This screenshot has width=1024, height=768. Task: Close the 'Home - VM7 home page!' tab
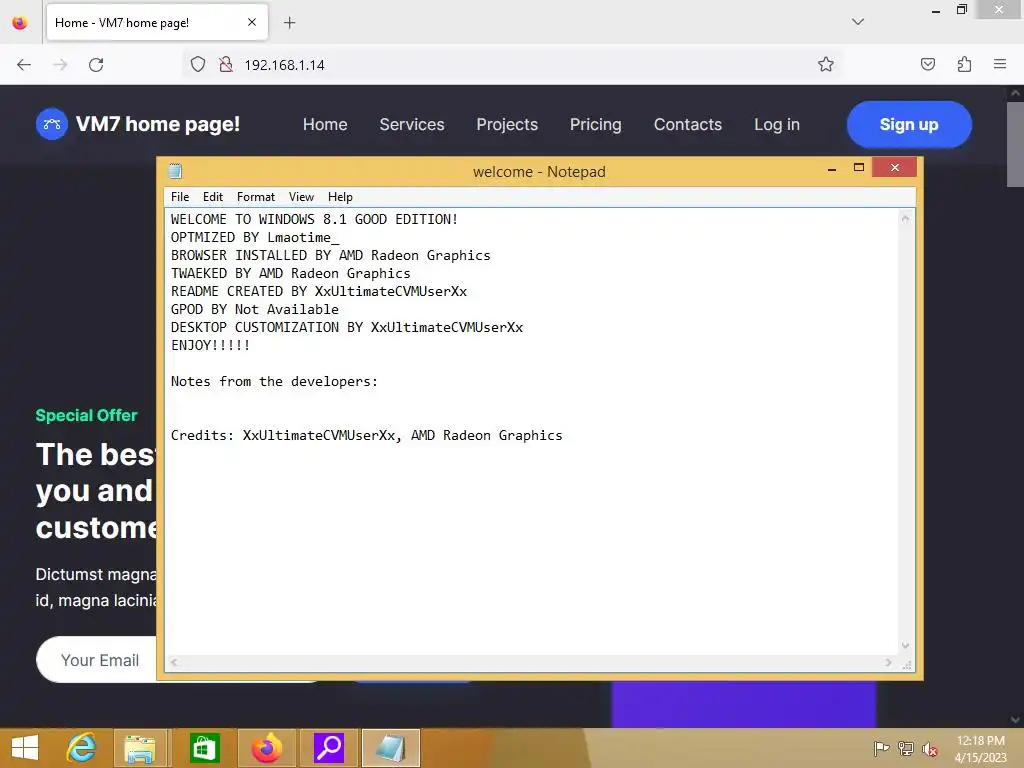252,22
